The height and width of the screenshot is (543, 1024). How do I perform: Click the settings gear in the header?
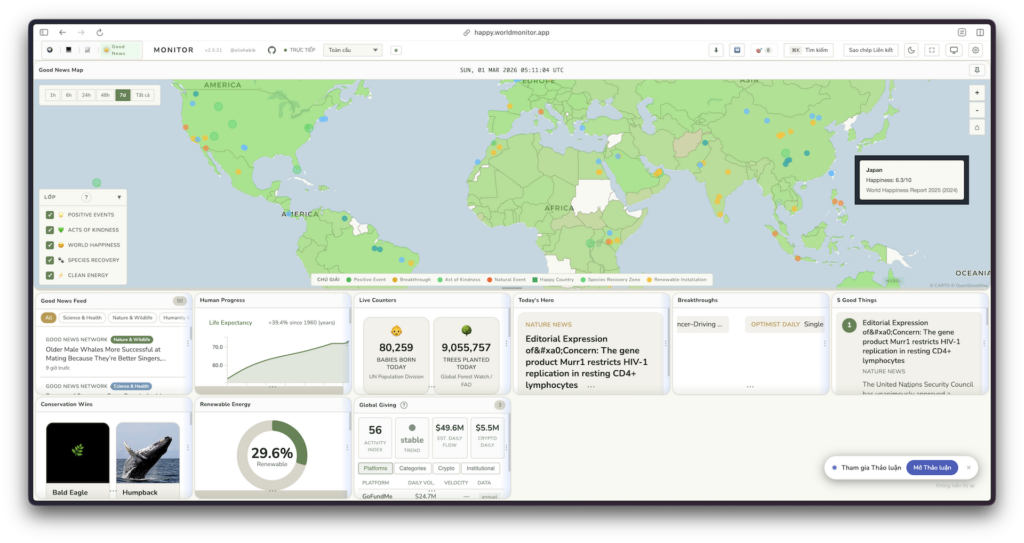(976, 50)
